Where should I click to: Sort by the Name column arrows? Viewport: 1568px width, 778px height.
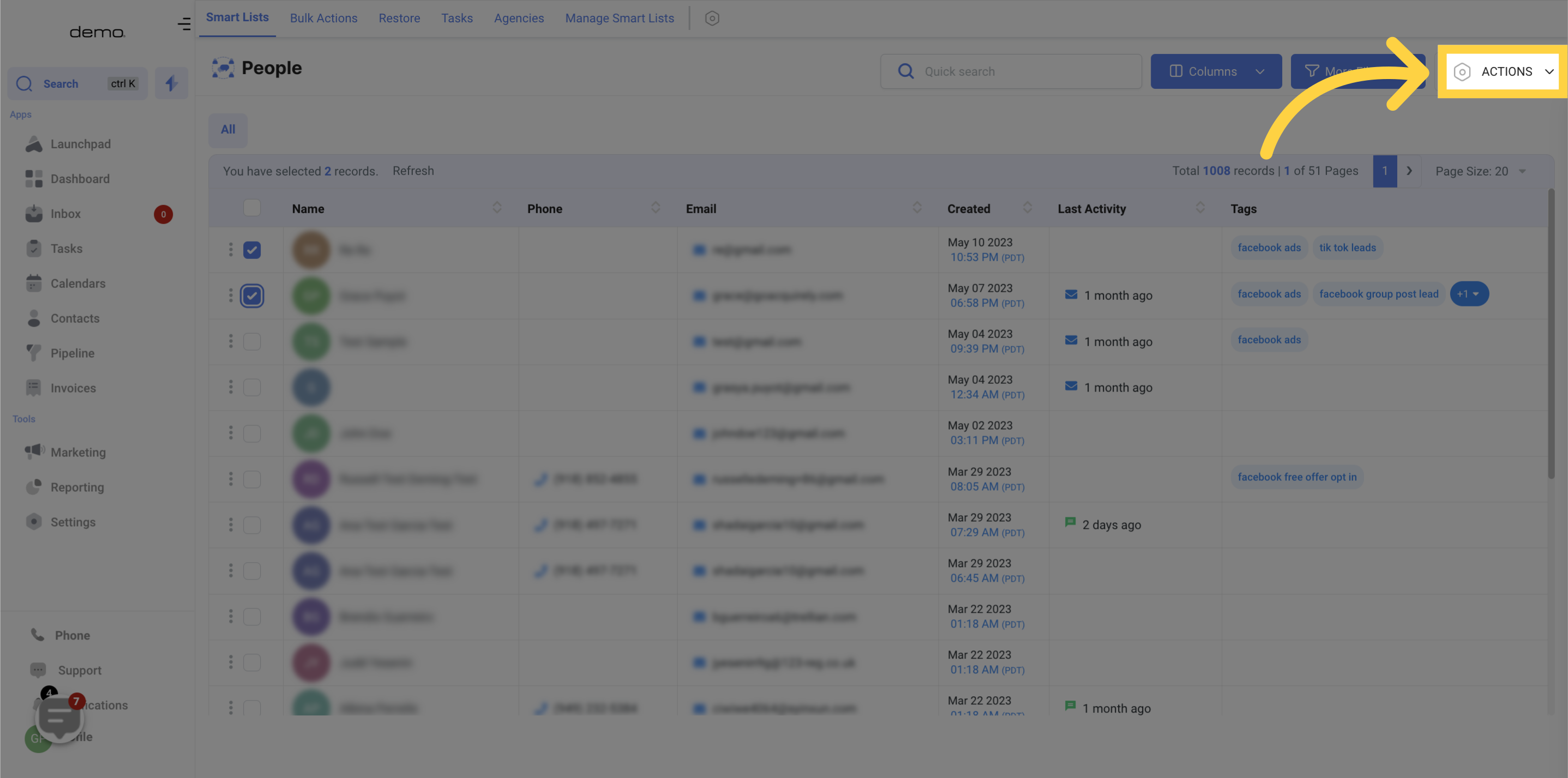(x=497, y=208)
